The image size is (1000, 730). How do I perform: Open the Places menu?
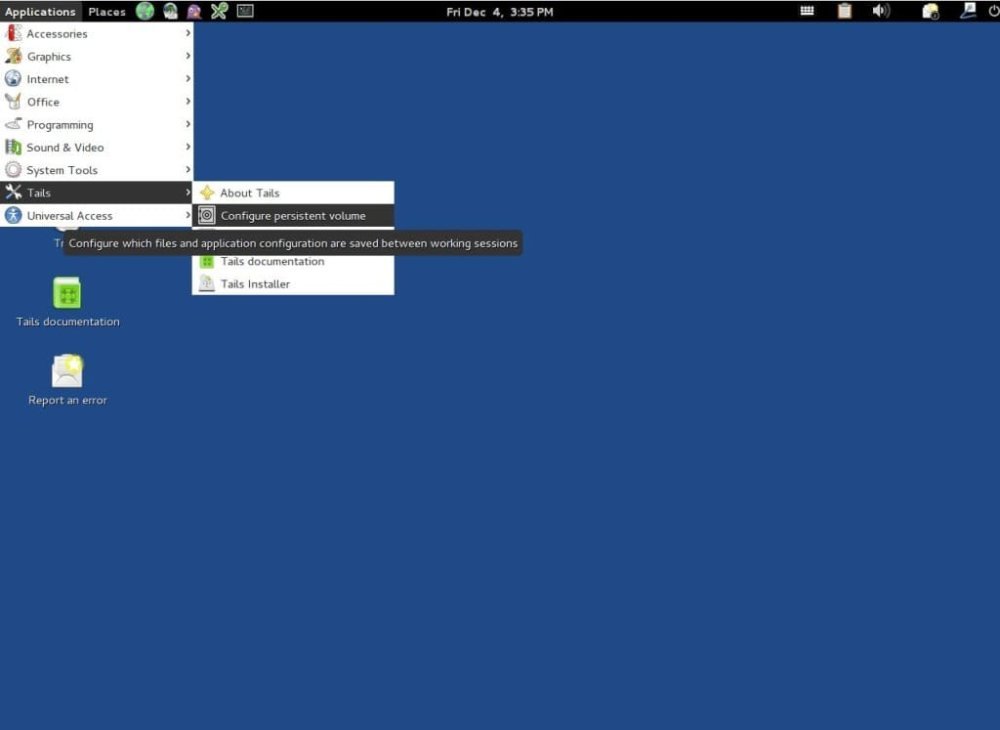(107, 11)
